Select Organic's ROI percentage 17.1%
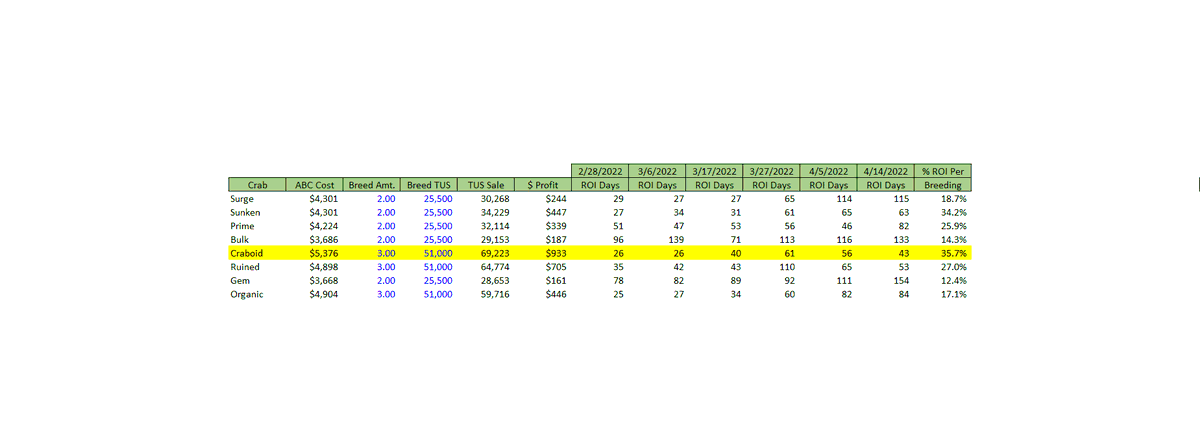Viewport: 1200px width, 437px height. click(953, 295)
